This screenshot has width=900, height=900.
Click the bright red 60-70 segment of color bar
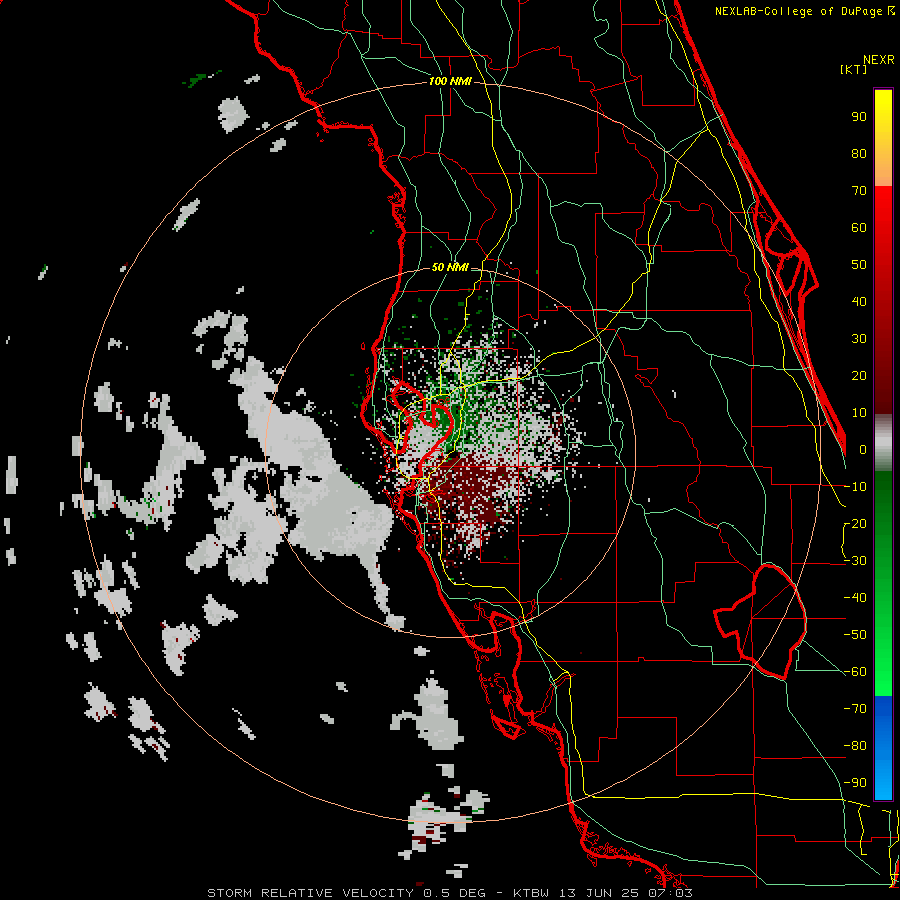click(x=883, y=208)
